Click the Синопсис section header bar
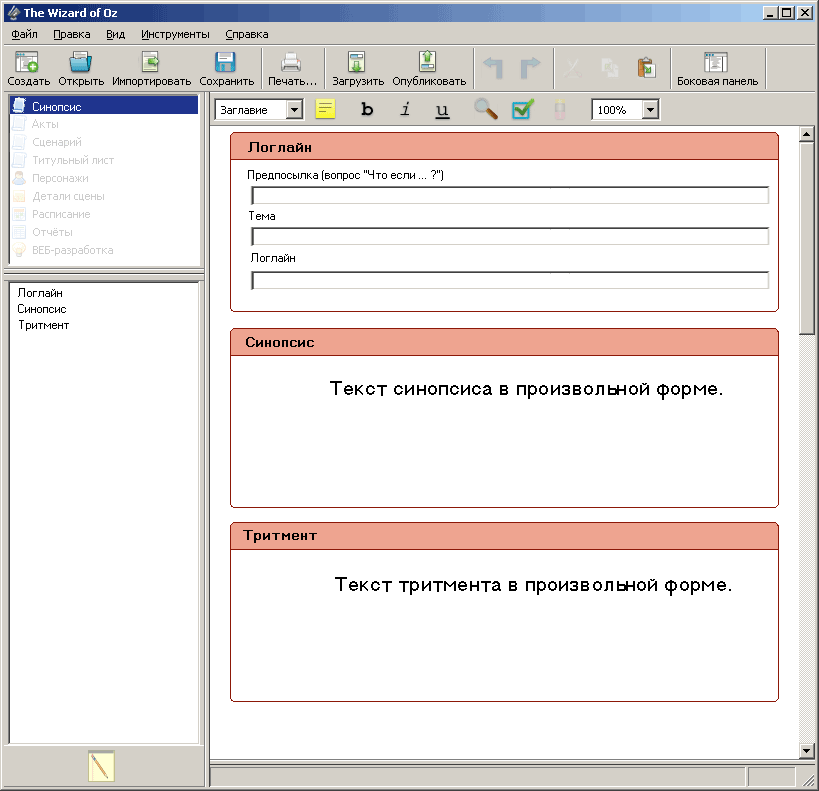The height and width of the screenshot is (791, 819). tap(505, 342)
